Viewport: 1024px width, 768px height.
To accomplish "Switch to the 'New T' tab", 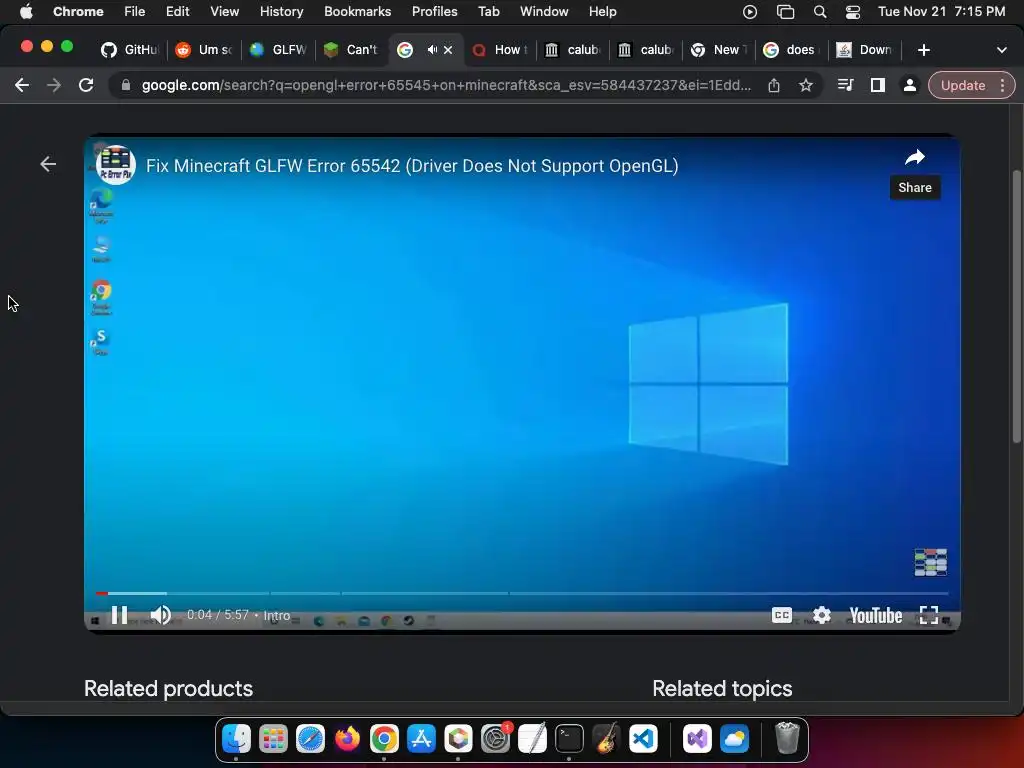I will pos(718,50).
